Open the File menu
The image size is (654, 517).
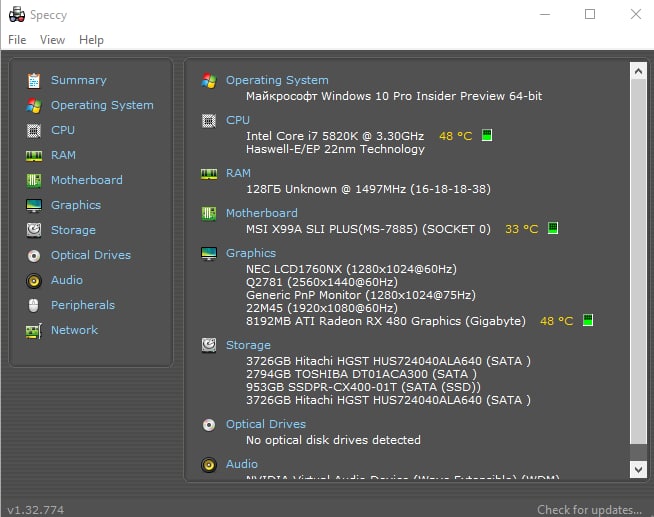click(x=17, y=40)
